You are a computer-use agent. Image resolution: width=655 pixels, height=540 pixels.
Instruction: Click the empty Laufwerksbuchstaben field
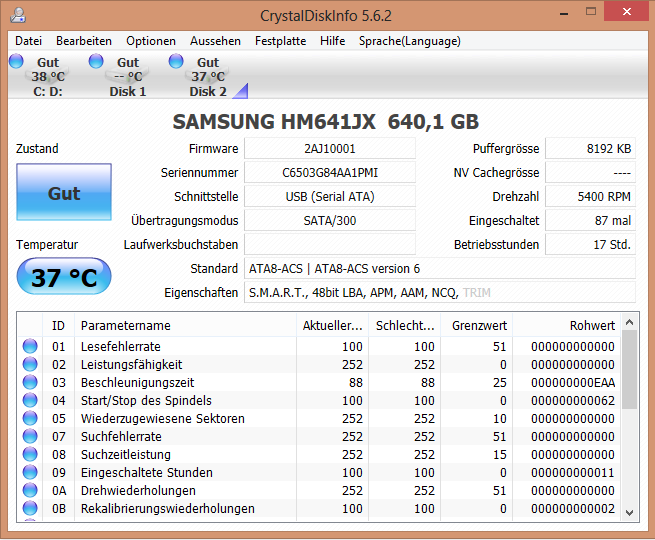330,244
